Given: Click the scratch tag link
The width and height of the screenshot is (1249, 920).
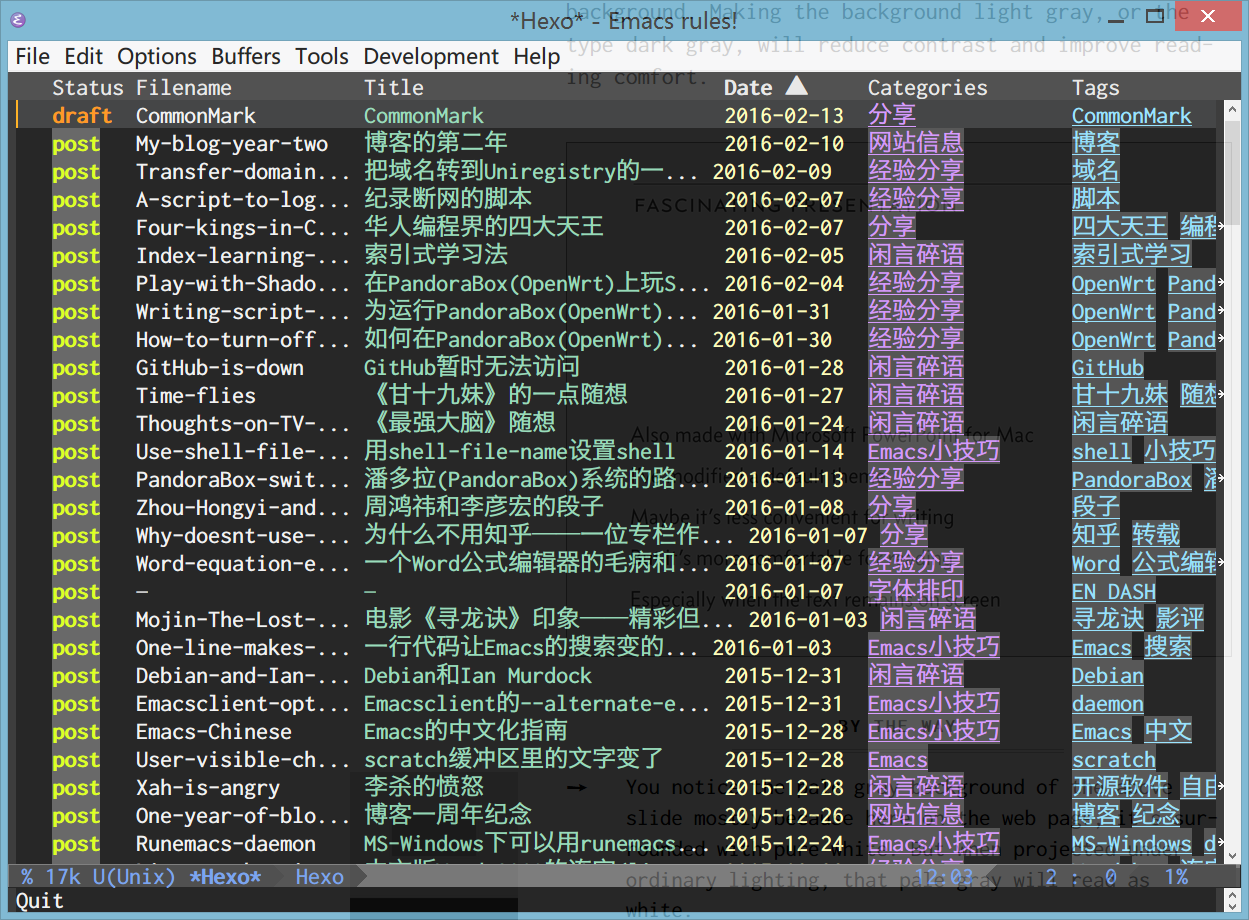Looking at the screenshot, I should [x=1114, y=760].
